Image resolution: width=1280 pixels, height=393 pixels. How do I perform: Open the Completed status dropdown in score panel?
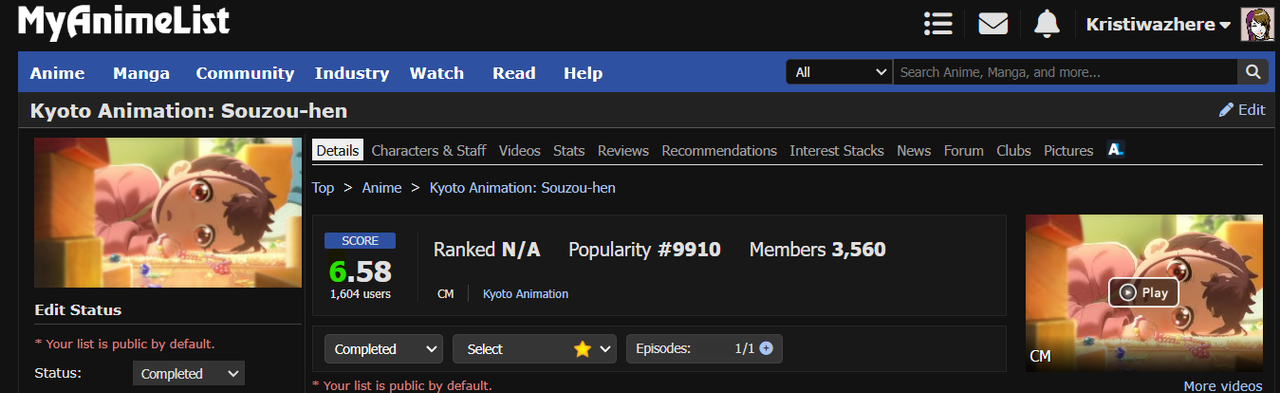click(x=384, y=349)
